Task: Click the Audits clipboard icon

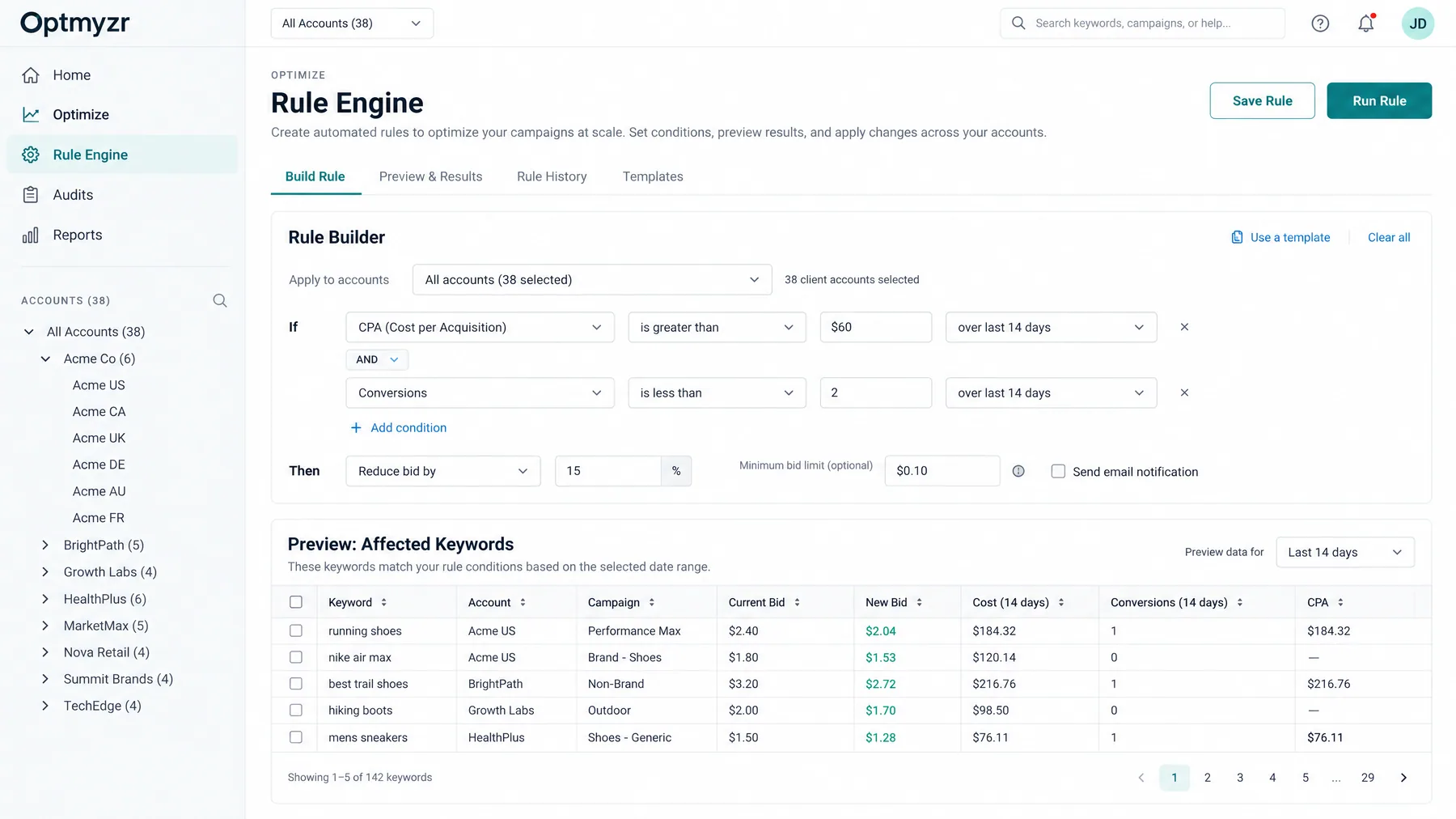Action: click(31, 195)
